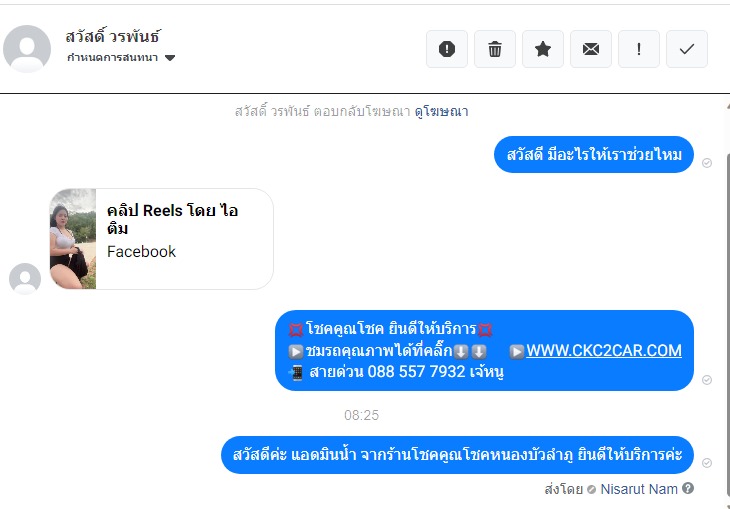Screen dimensions: 730x509
Task: Click the conversation scrollbar on right edge
Action: pyautogui.click(x=727, y=326)
